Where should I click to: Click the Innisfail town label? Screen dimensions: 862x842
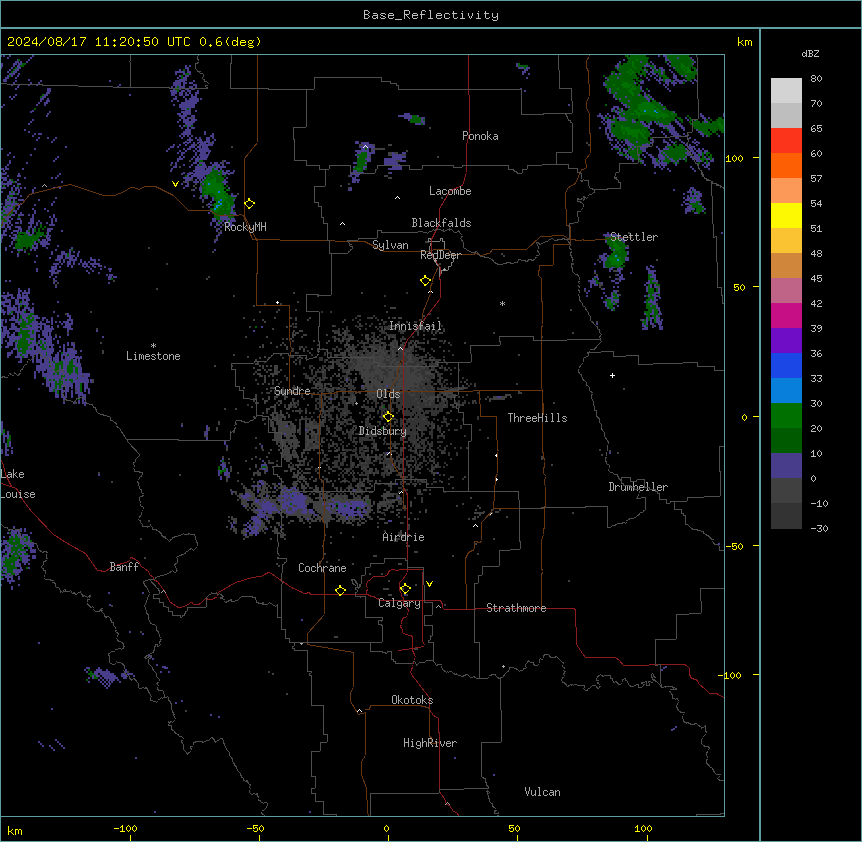tap(415, 326)
